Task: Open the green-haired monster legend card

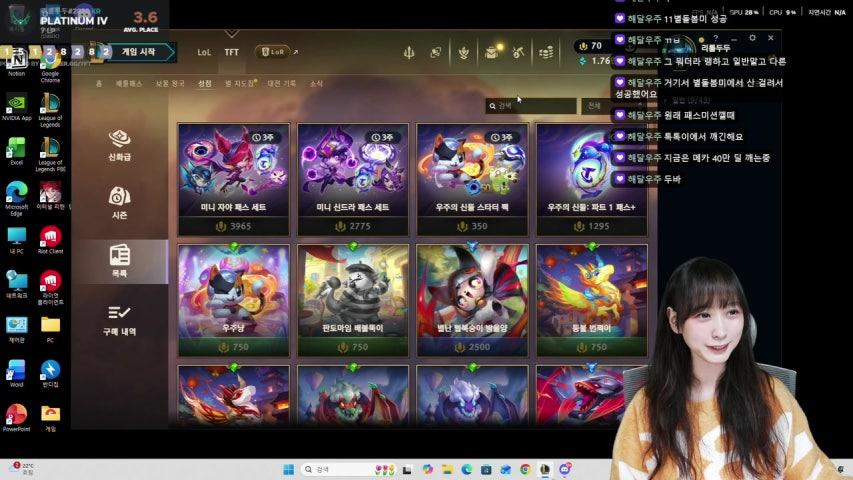Action: [x=353, y=396]
